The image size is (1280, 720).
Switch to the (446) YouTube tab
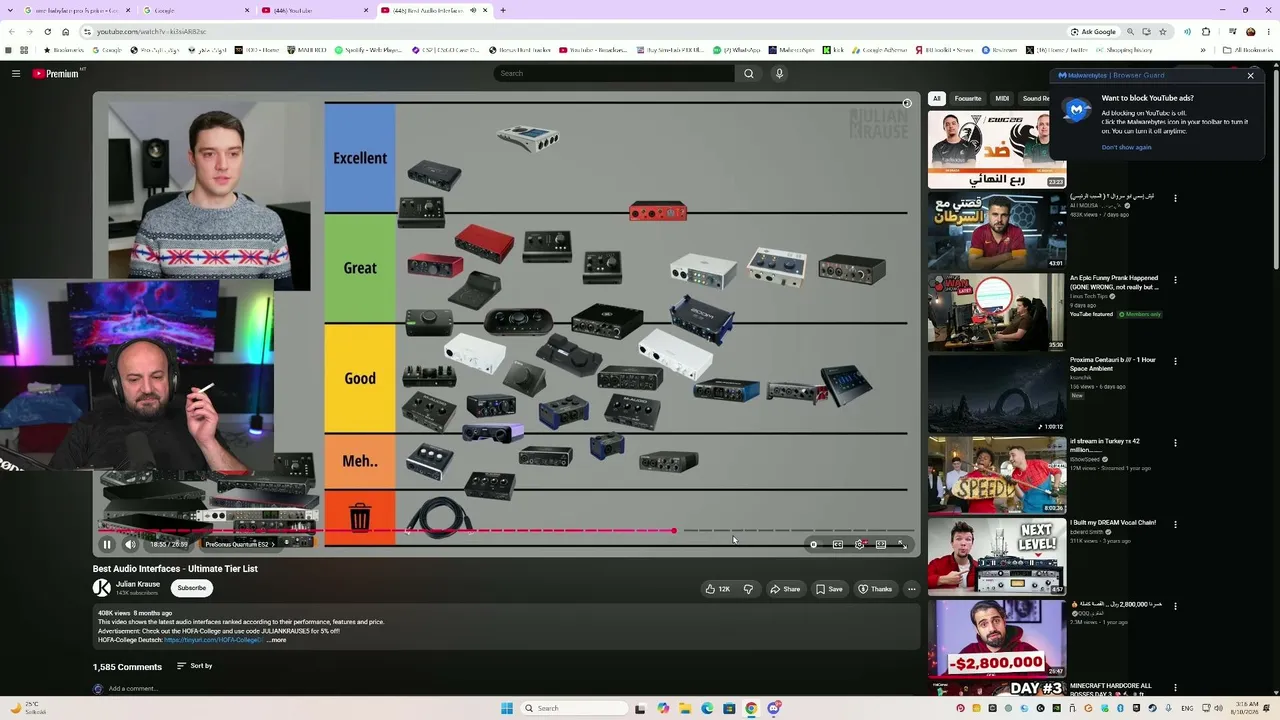[314, 10]
